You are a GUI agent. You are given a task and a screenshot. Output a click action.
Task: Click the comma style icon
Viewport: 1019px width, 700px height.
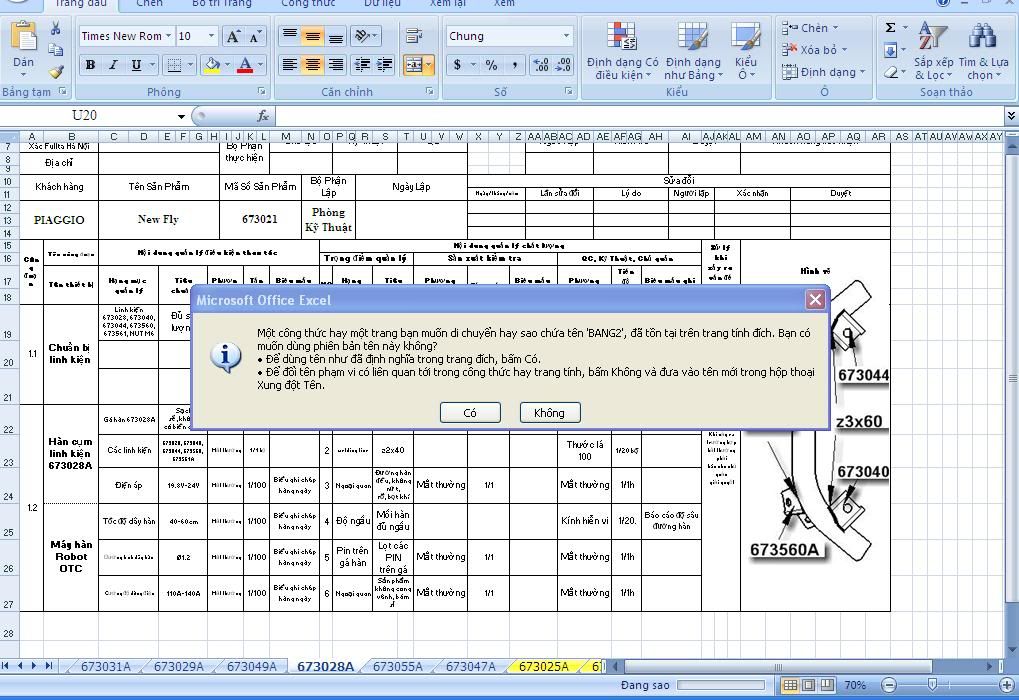coord(514,64)
